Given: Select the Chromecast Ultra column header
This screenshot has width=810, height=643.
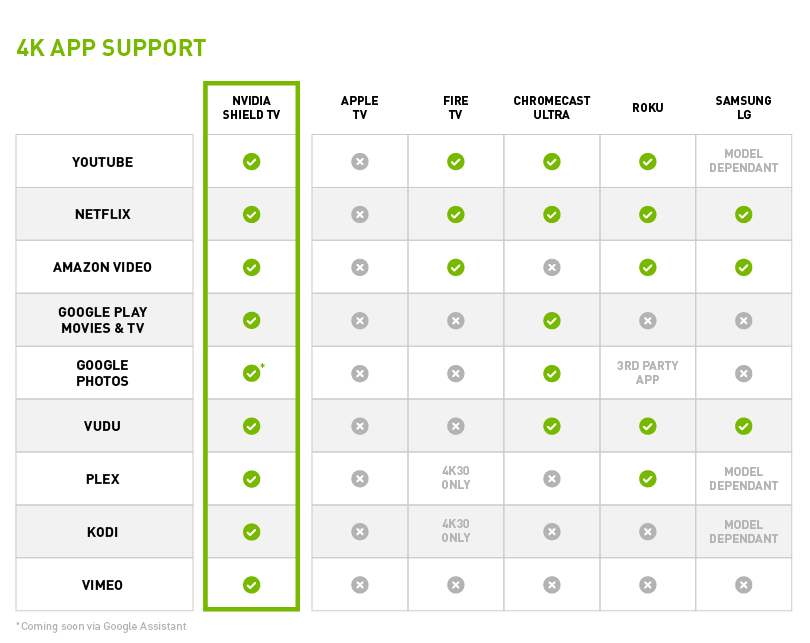Looking at the screenshot, I should click(551, 108).
